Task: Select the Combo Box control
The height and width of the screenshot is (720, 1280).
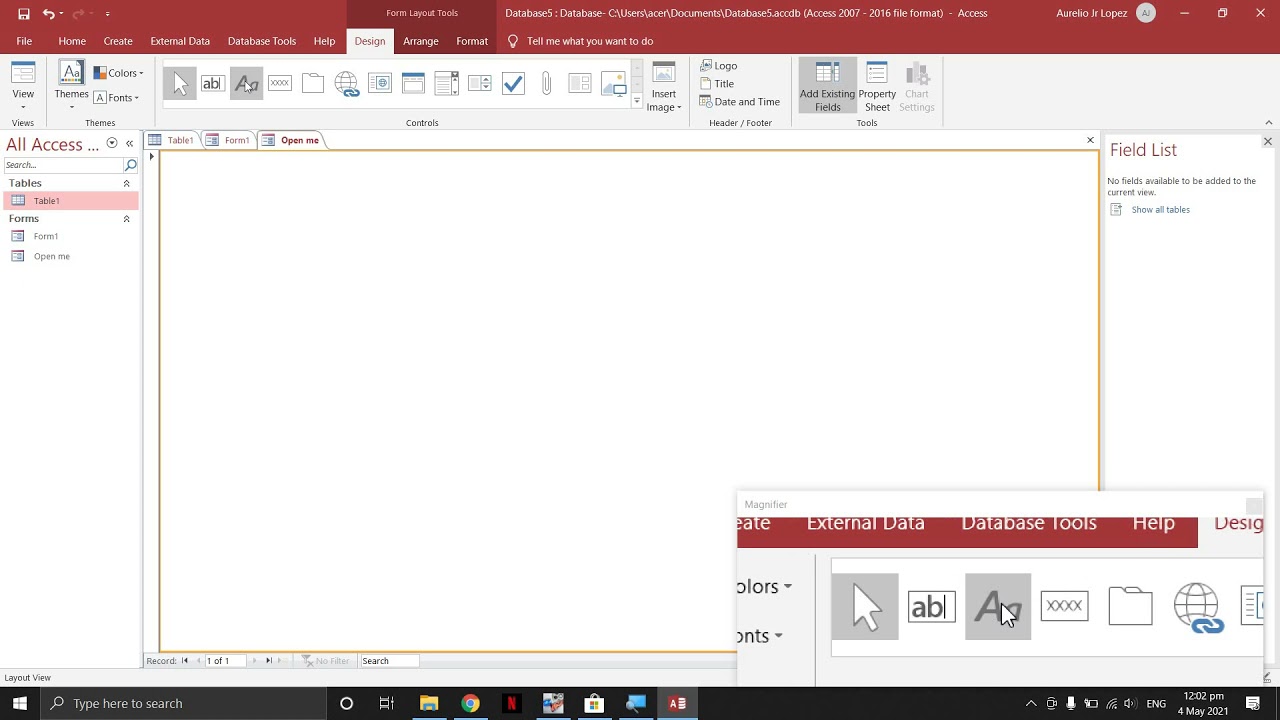Action: point(446,84)
